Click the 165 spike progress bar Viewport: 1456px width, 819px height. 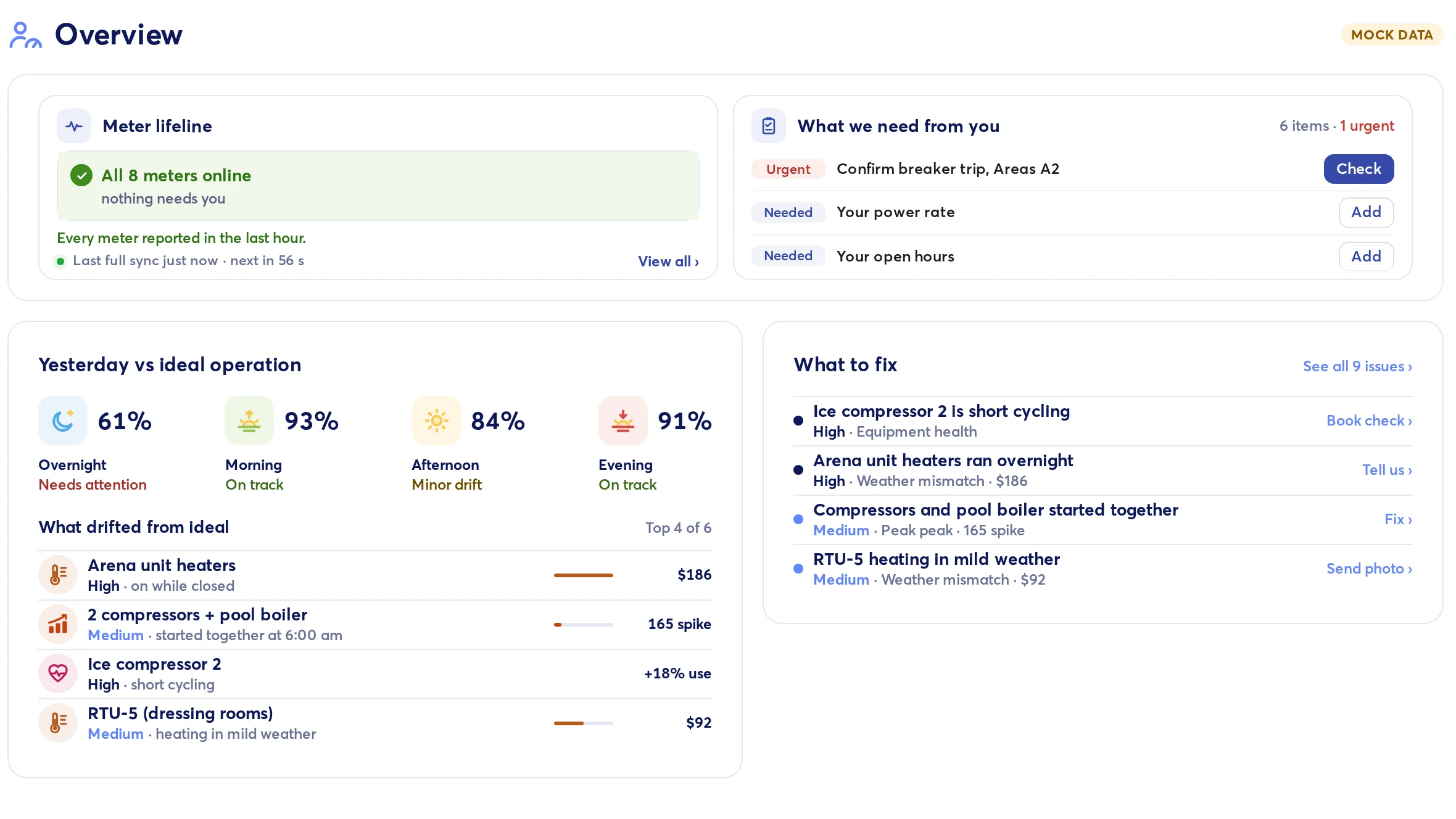click(583, 625)
